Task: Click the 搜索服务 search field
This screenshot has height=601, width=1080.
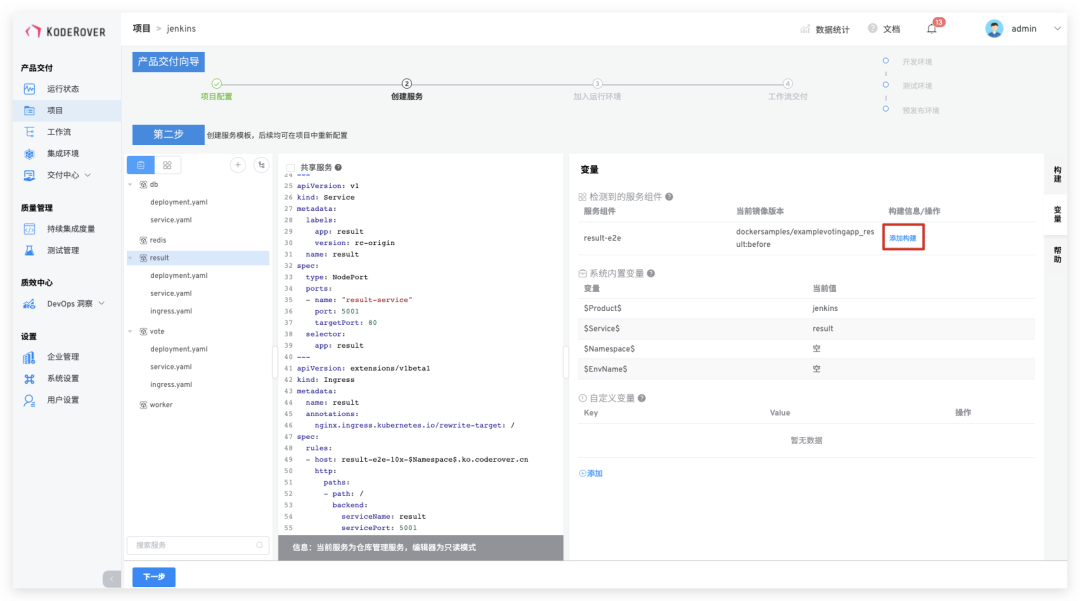Action: tap(198, 545)
